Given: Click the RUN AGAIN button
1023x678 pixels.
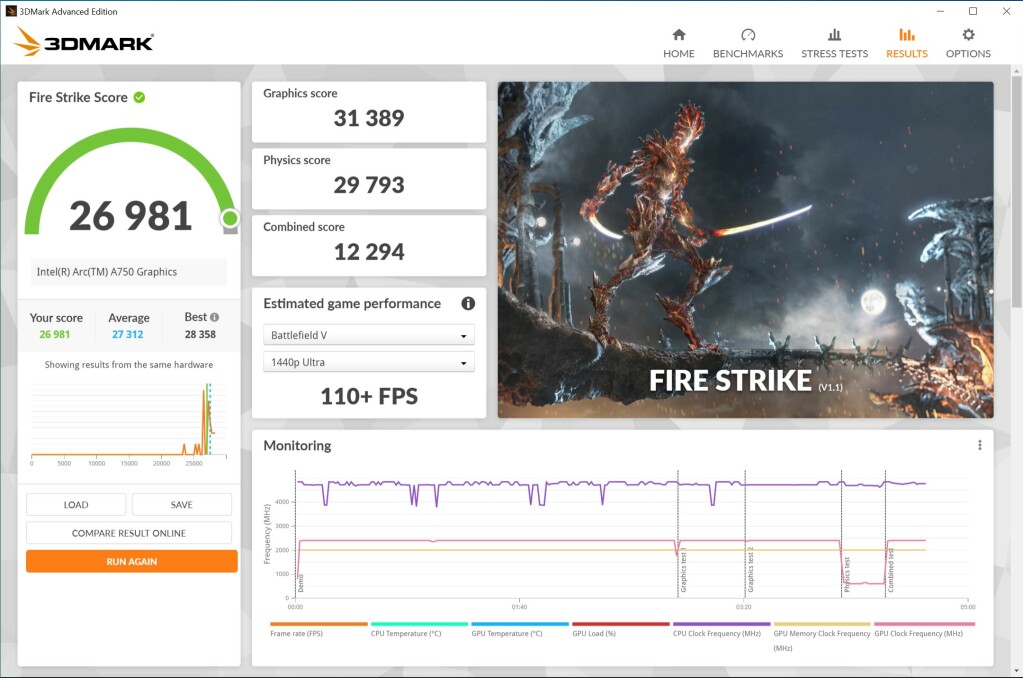Looking at the screenshot, I should pos(130,561).
